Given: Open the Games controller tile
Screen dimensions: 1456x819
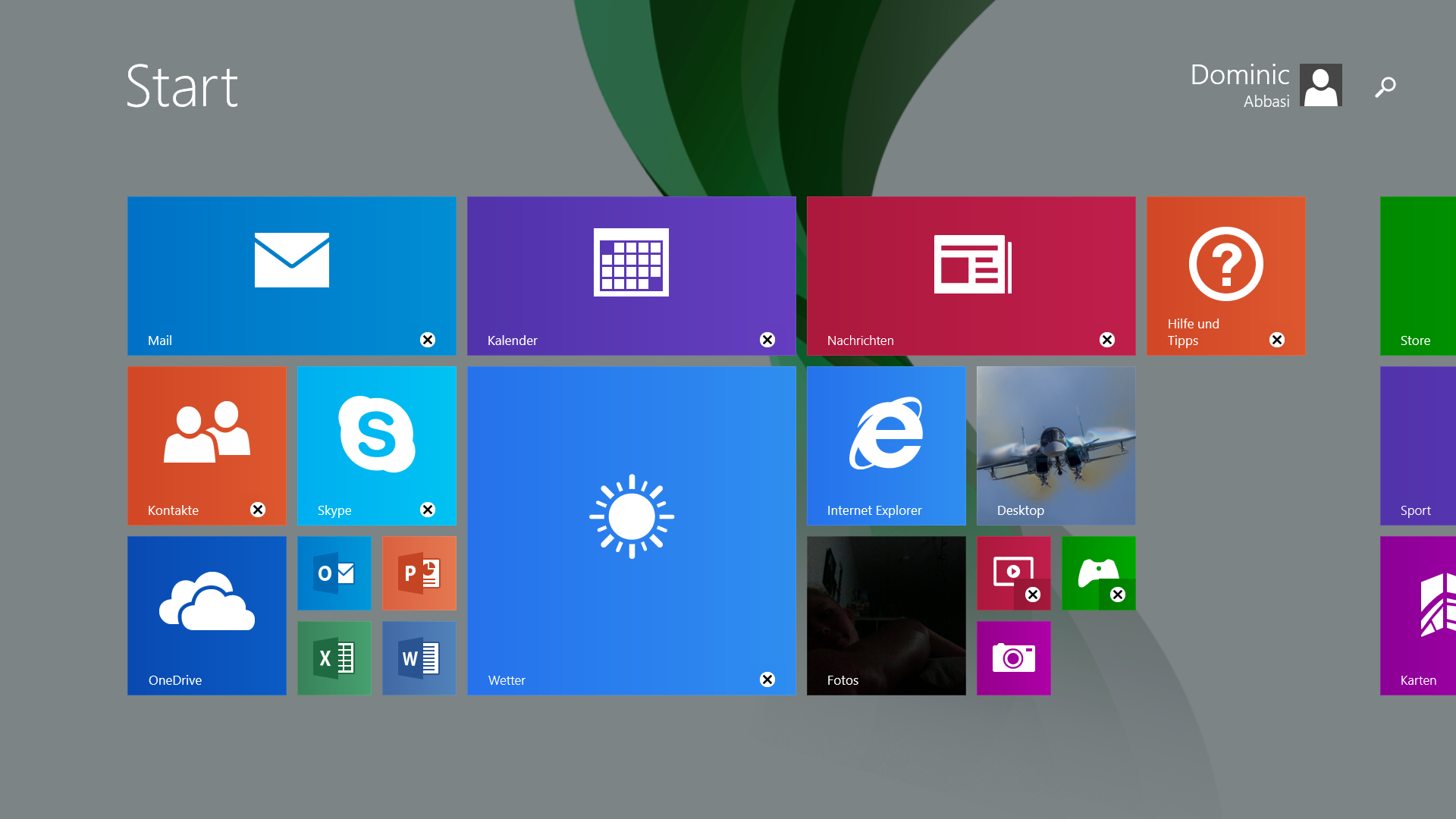Looking at the screenshot, I should pyautogui.click(x=1099, y=573).
